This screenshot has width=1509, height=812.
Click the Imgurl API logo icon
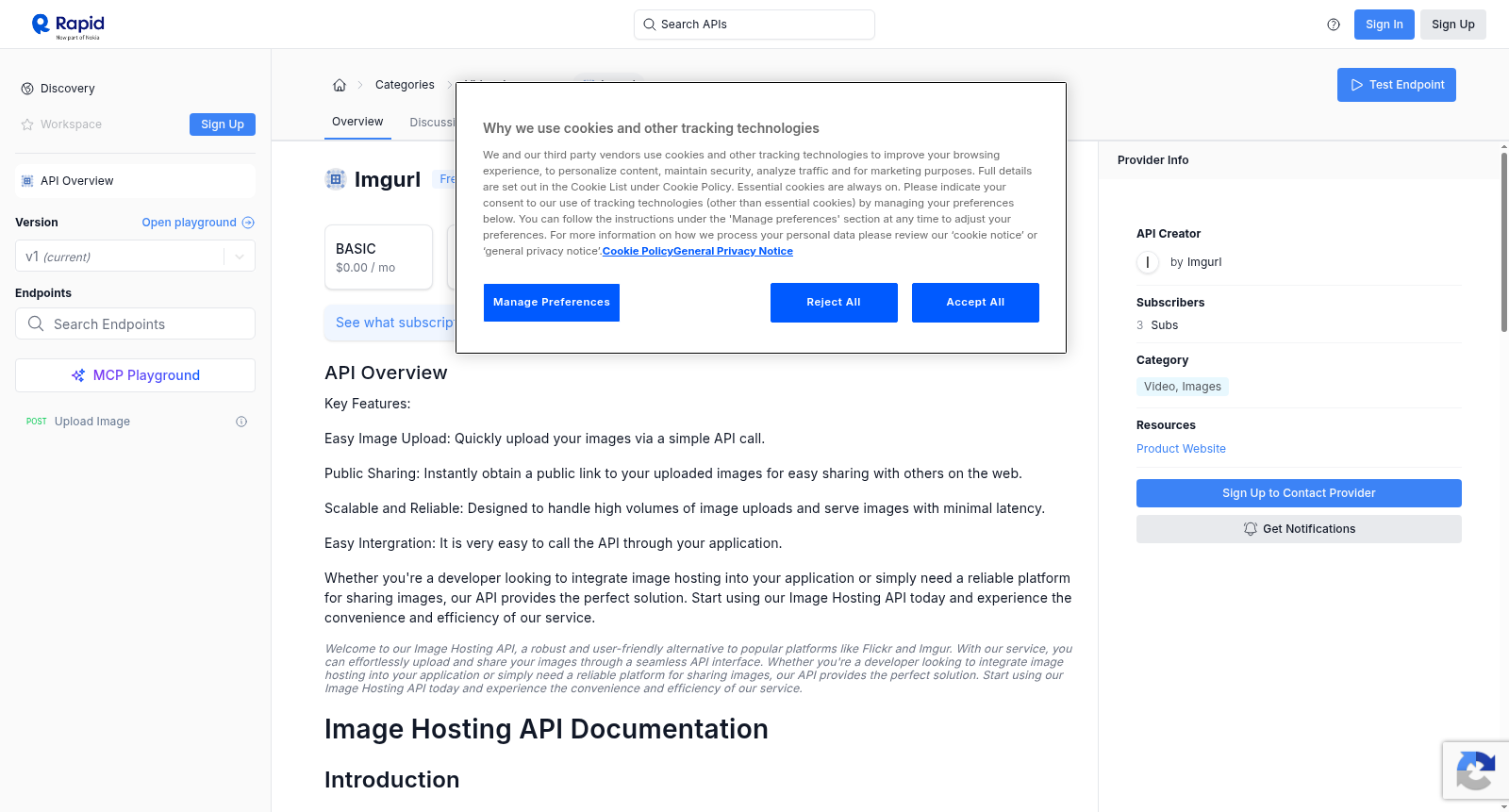click(x=336, y=179)
